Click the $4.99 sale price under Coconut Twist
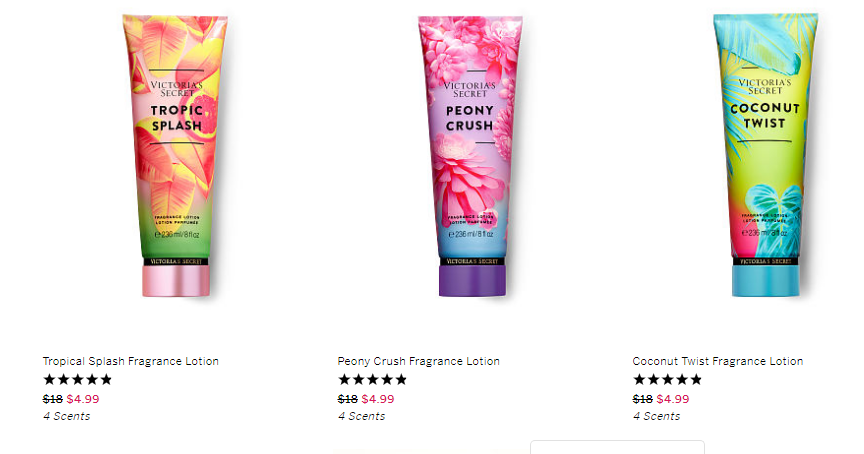864x454 pixels. coord(673,399)
